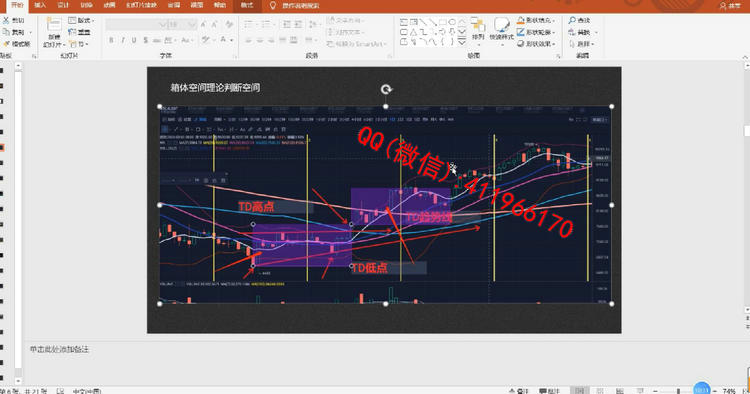Screen dimensions: 750x394
Task: Click Decrease Indent icon
Action: (x=286, y=24)
